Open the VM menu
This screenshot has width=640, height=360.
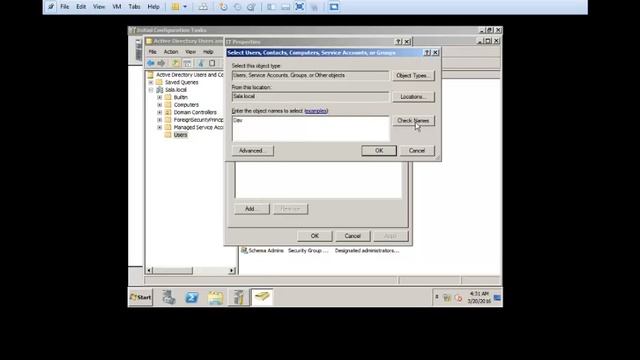(x=117, y=7)
